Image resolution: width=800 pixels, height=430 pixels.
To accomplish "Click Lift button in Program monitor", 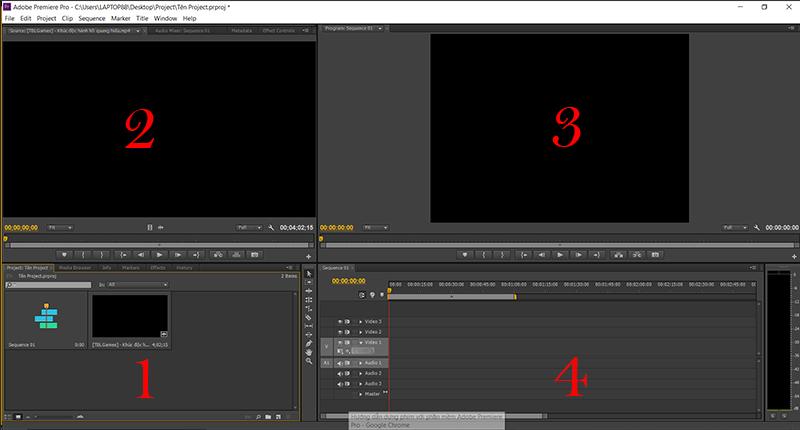I will pyautogui.click(x=618, y=255).
